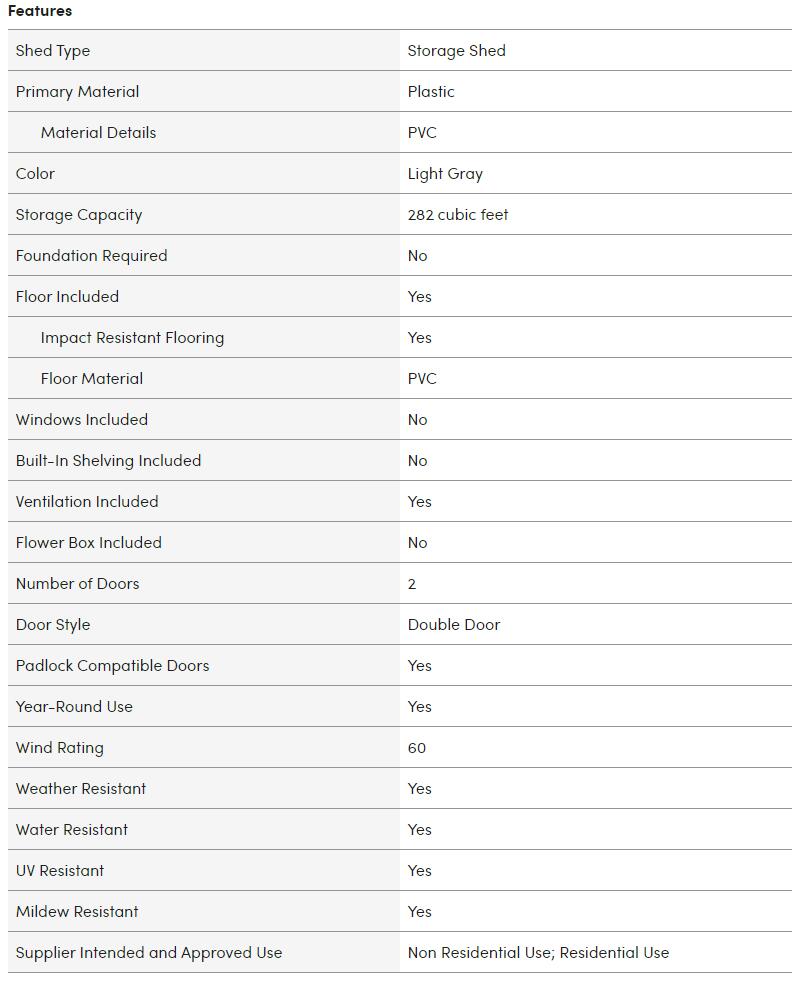Click the Windows Included label
This screenshot has width=794, height=986.
click(81, 420)
